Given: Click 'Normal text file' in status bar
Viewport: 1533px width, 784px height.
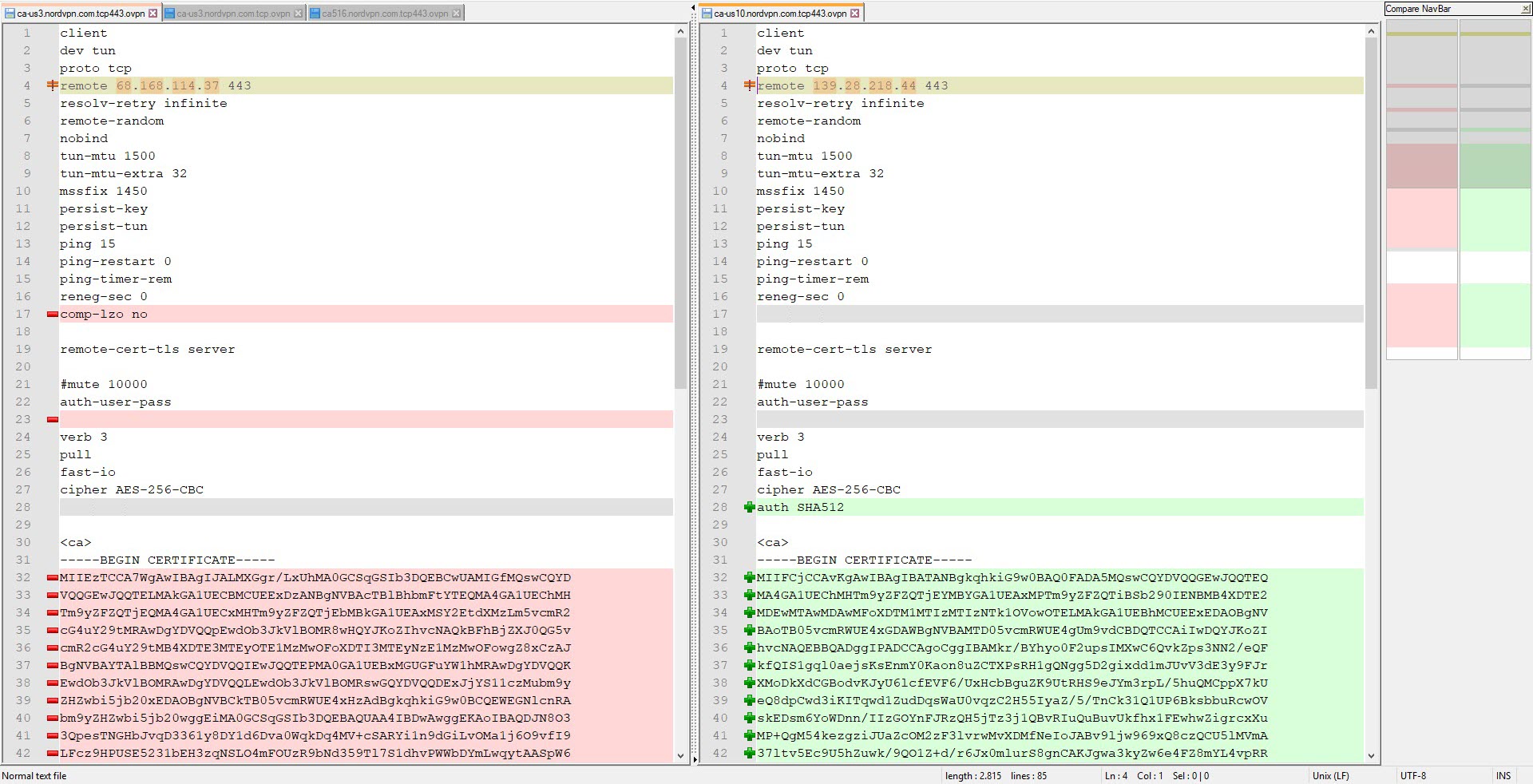Looking at the screenshot, I should (x=34, y=776).
